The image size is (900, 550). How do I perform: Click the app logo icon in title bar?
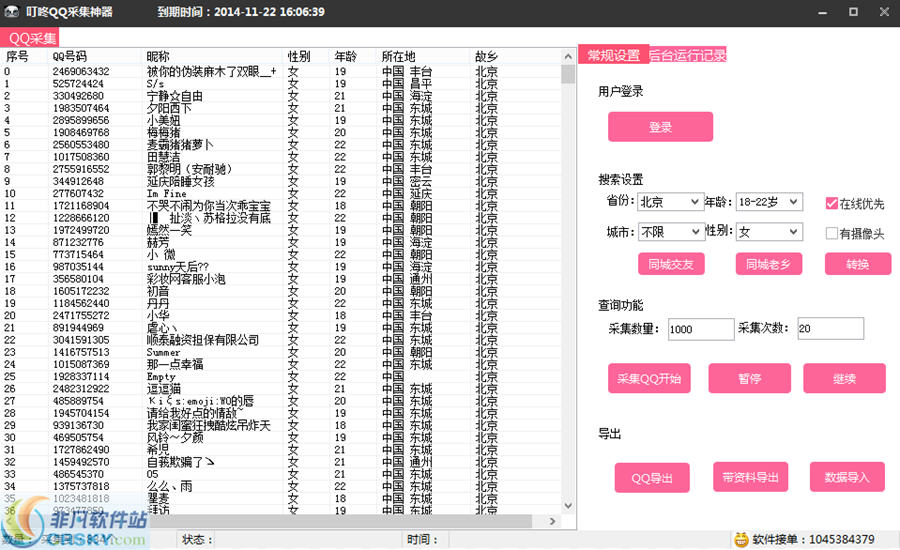point(11,11)
